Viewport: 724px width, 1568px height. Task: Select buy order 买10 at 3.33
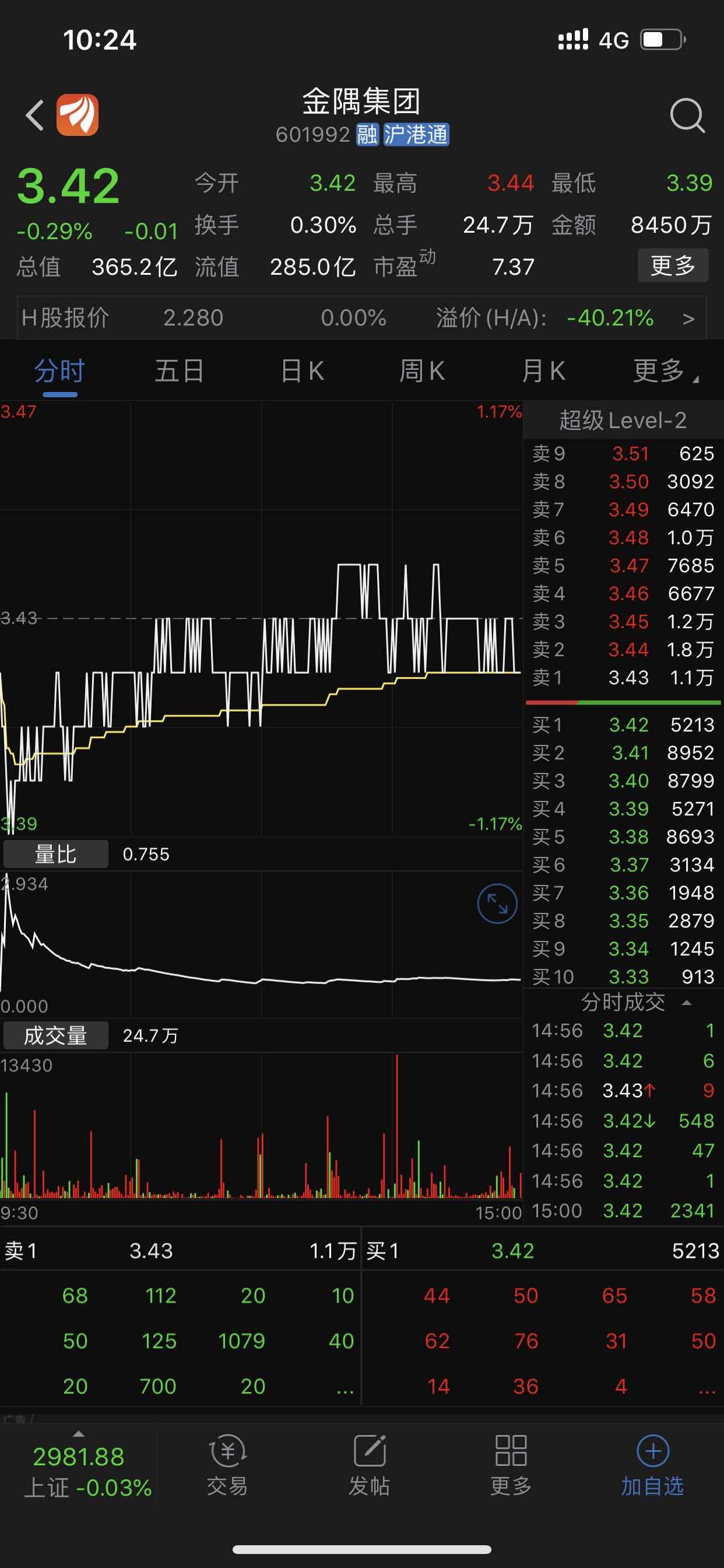coord(623,977)
